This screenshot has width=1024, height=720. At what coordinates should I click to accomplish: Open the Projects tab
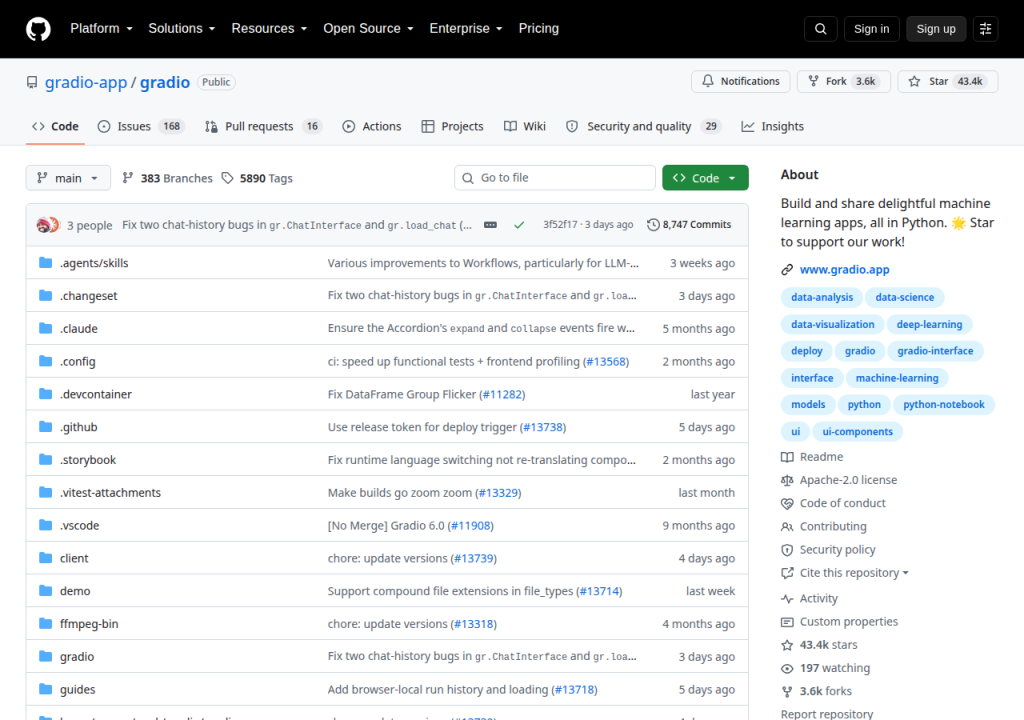pyautogui.click(x=453, y=127)
